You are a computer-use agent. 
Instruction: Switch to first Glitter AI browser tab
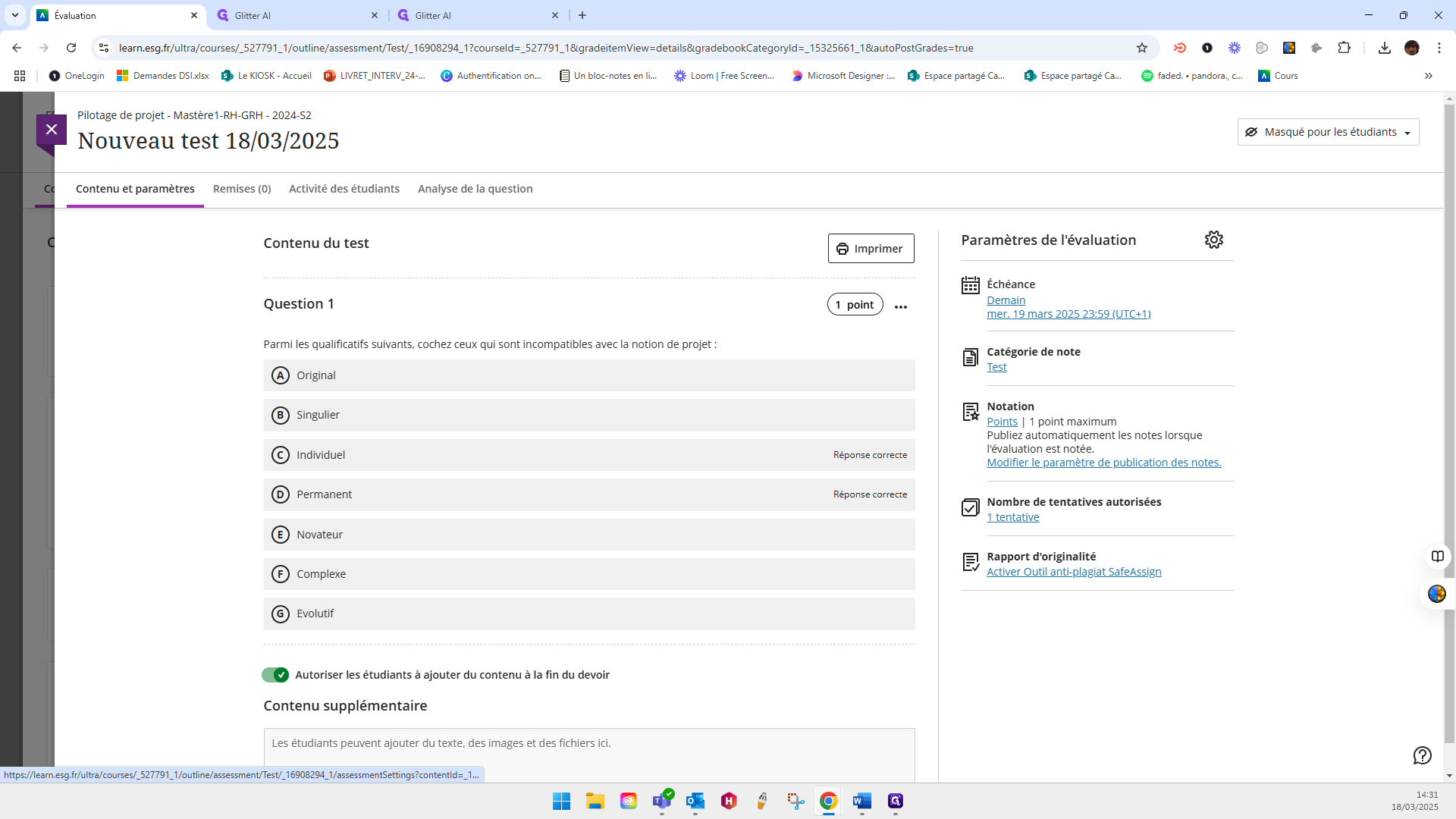pyautogui.click(x=297, y=15)
